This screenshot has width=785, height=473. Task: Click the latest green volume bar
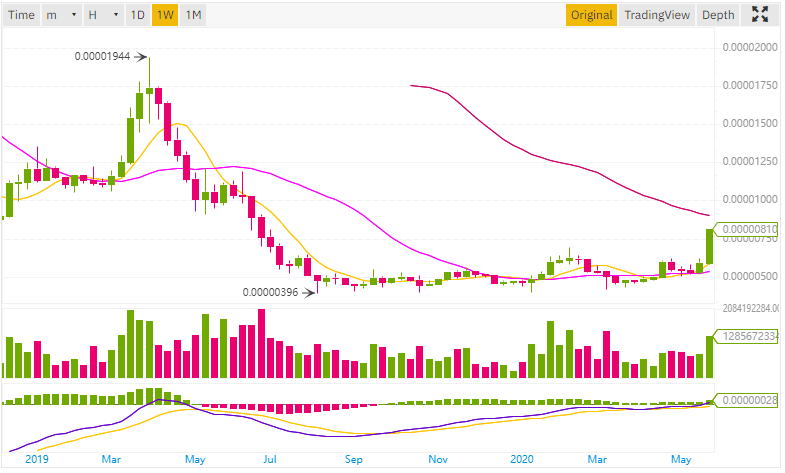tap(709, 357)
